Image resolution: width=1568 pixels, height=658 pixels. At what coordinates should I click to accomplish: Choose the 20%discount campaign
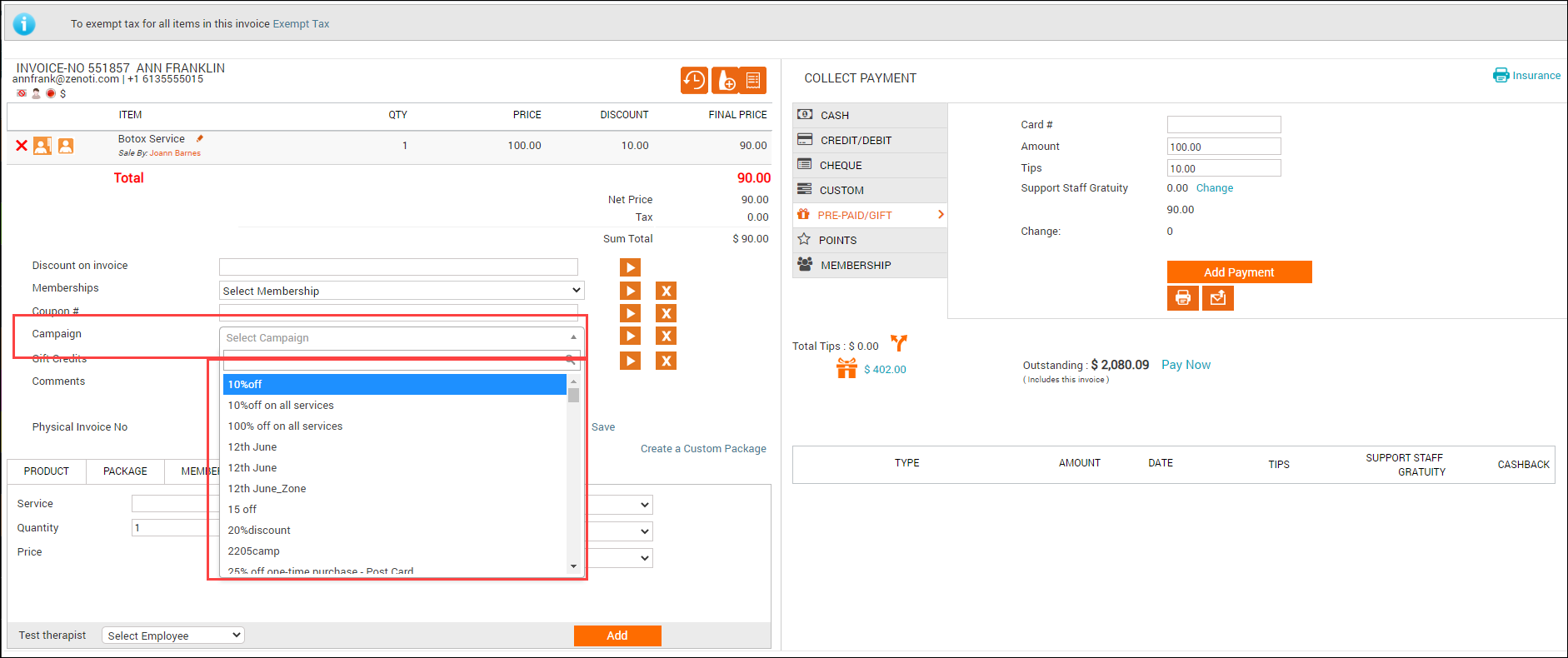[x=395, y=530]
